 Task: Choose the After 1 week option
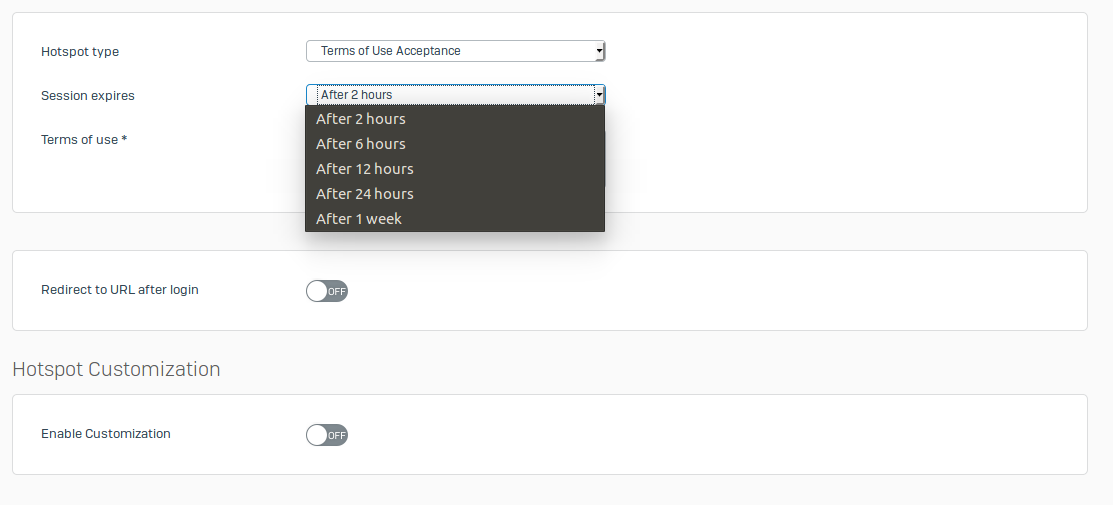(359, 219)
